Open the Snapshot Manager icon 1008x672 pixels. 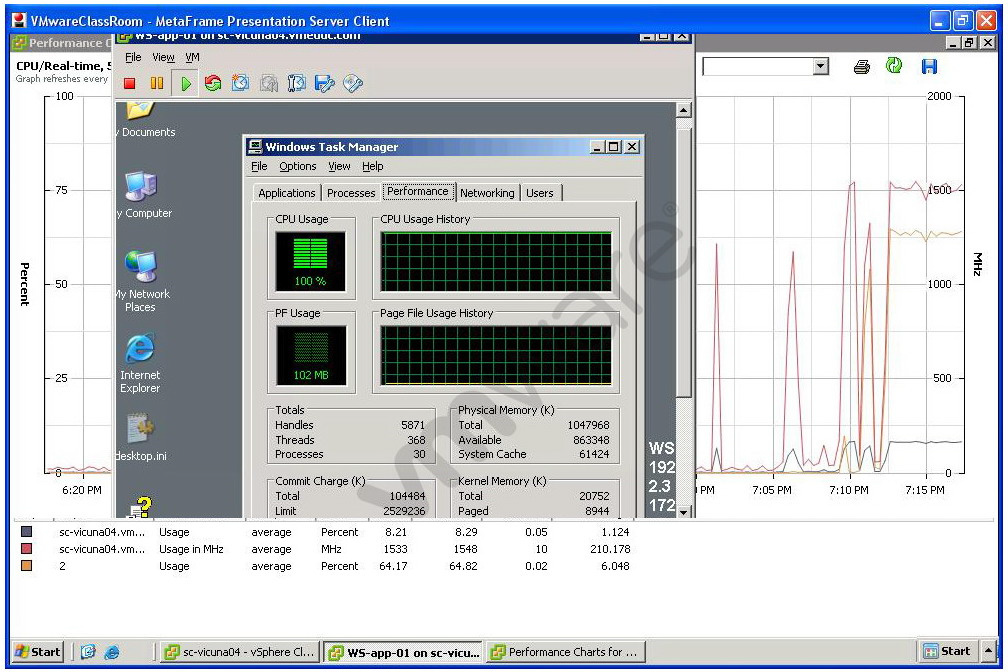coord(296,84)
